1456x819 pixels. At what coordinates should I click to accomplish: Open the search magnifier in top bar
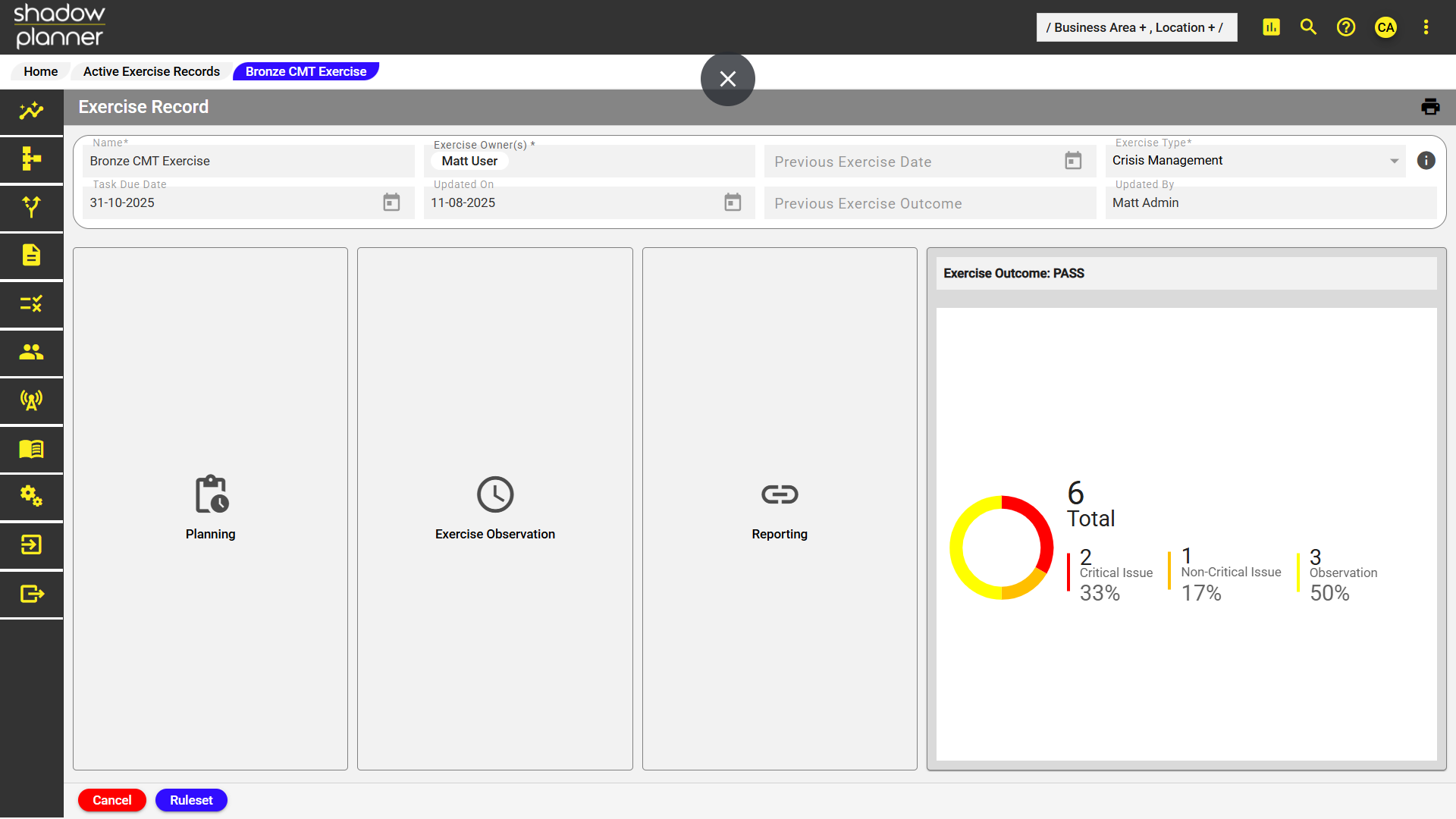click(1308, 27)
